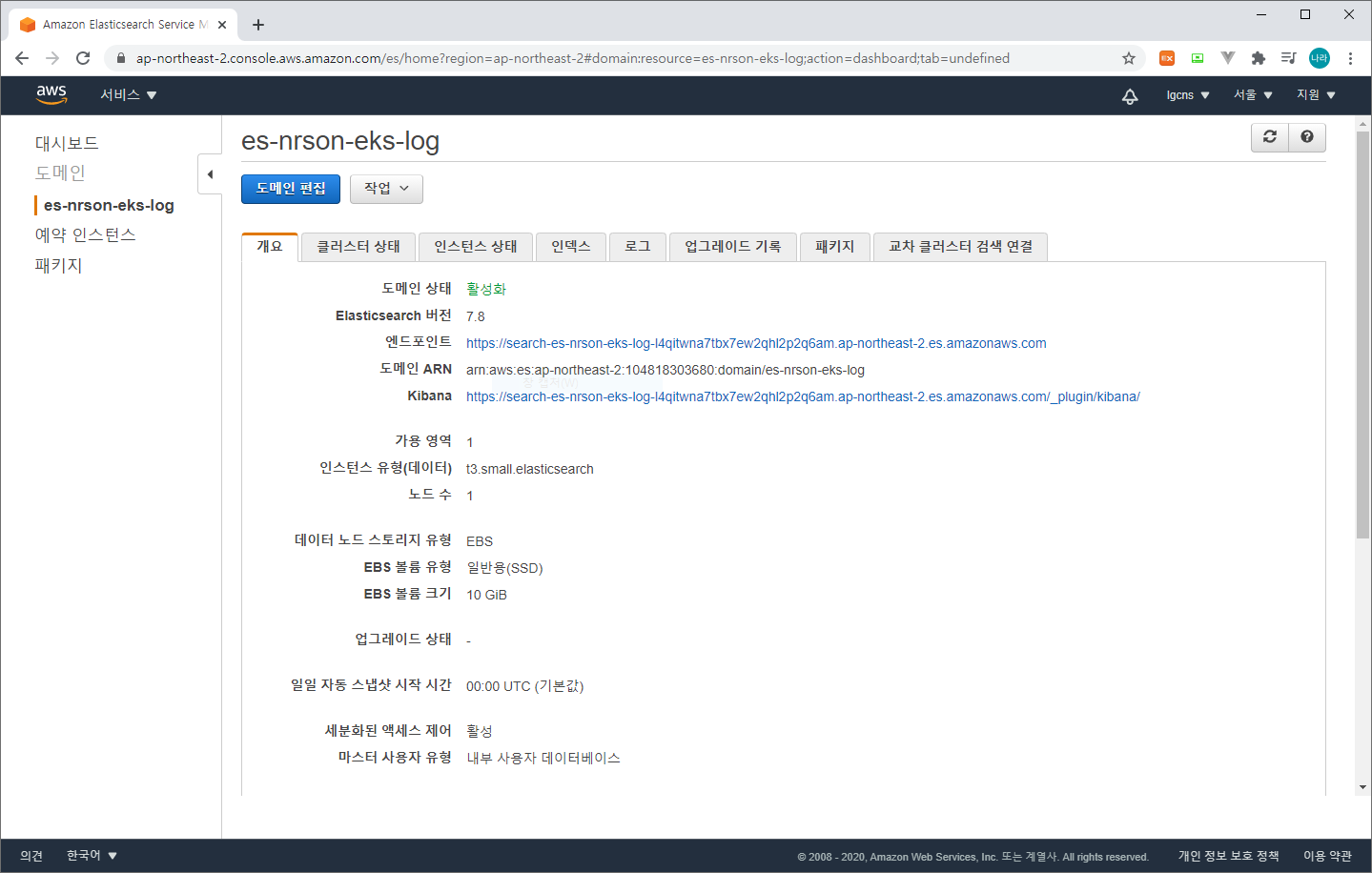
Task: Open the lgcns account dropdown
Action: click(1188, 95)
